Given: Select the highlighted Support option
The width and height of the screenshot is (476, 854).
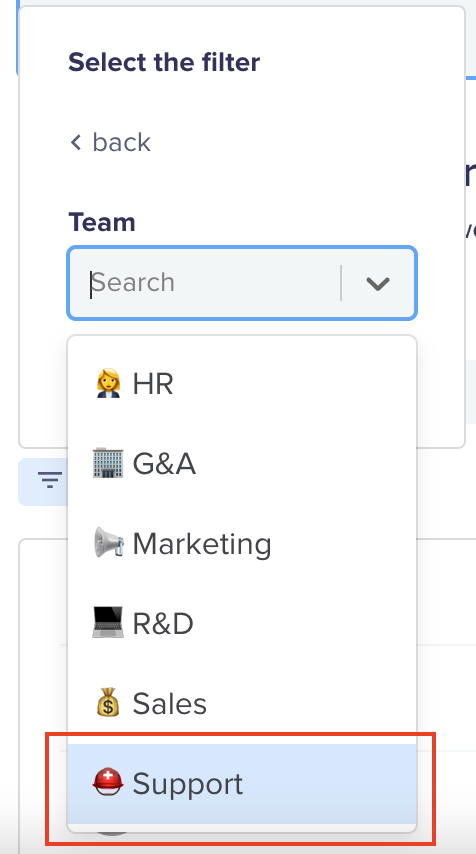Looking at the screenshot, I should click(242, 784).
